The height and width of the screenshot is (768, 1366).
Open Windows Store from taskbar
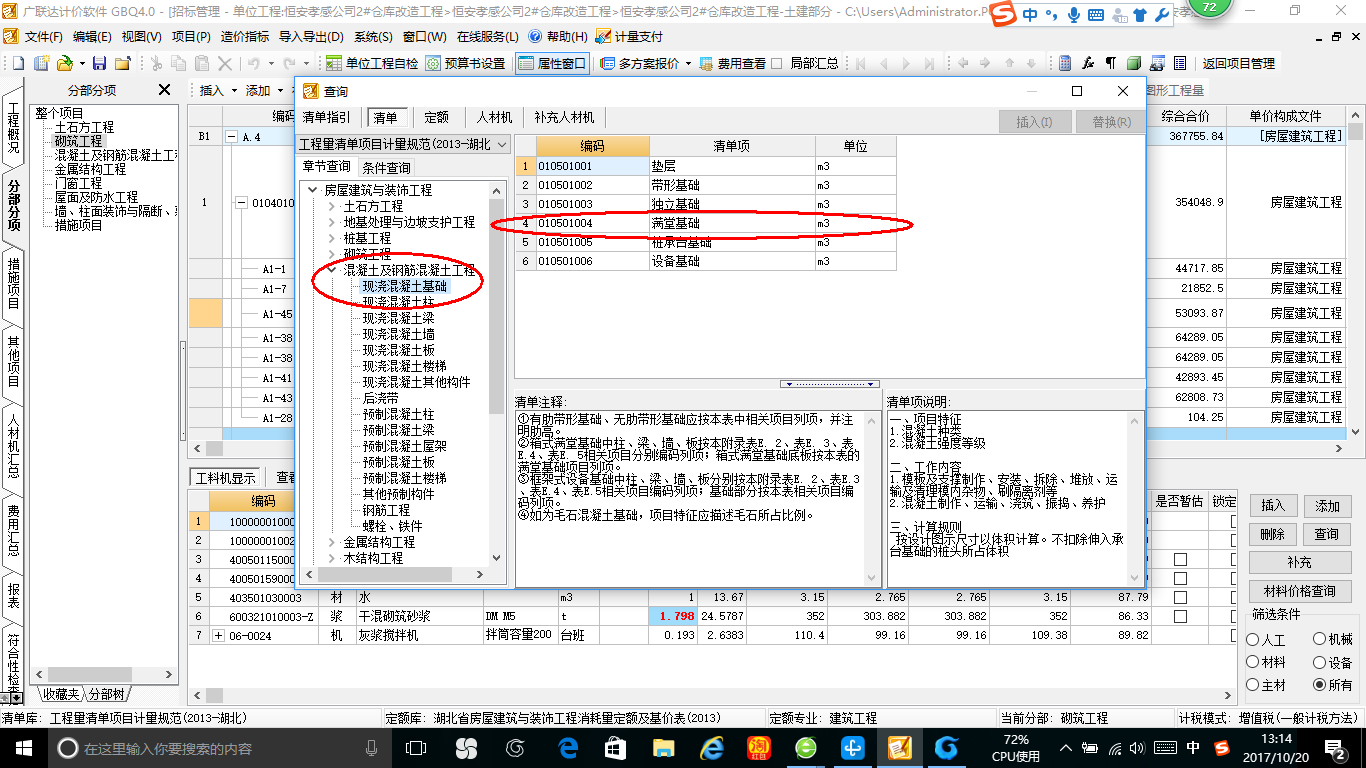pyautogui.click(x=616, y=747)
